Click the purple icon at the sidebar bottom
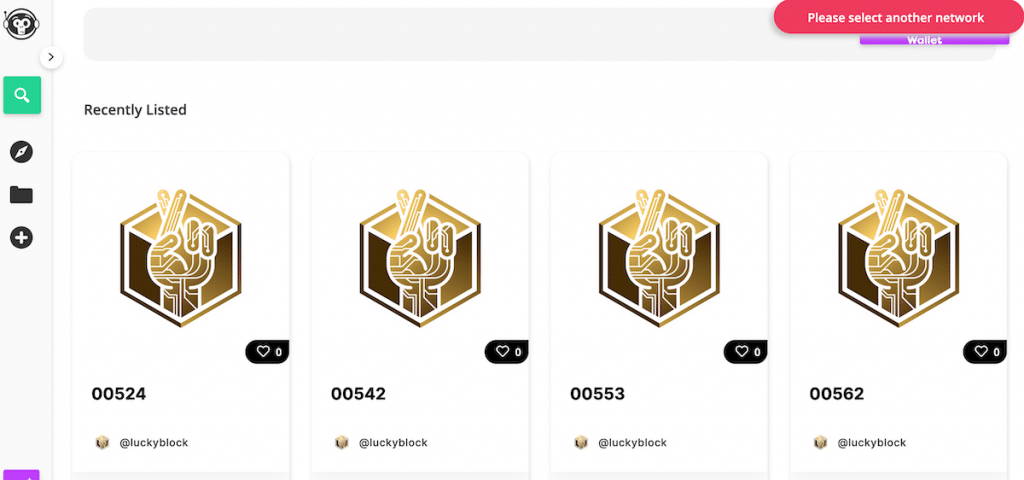Screen dimensions: 1024x480 pyautogui.click(x=22, y=475)
